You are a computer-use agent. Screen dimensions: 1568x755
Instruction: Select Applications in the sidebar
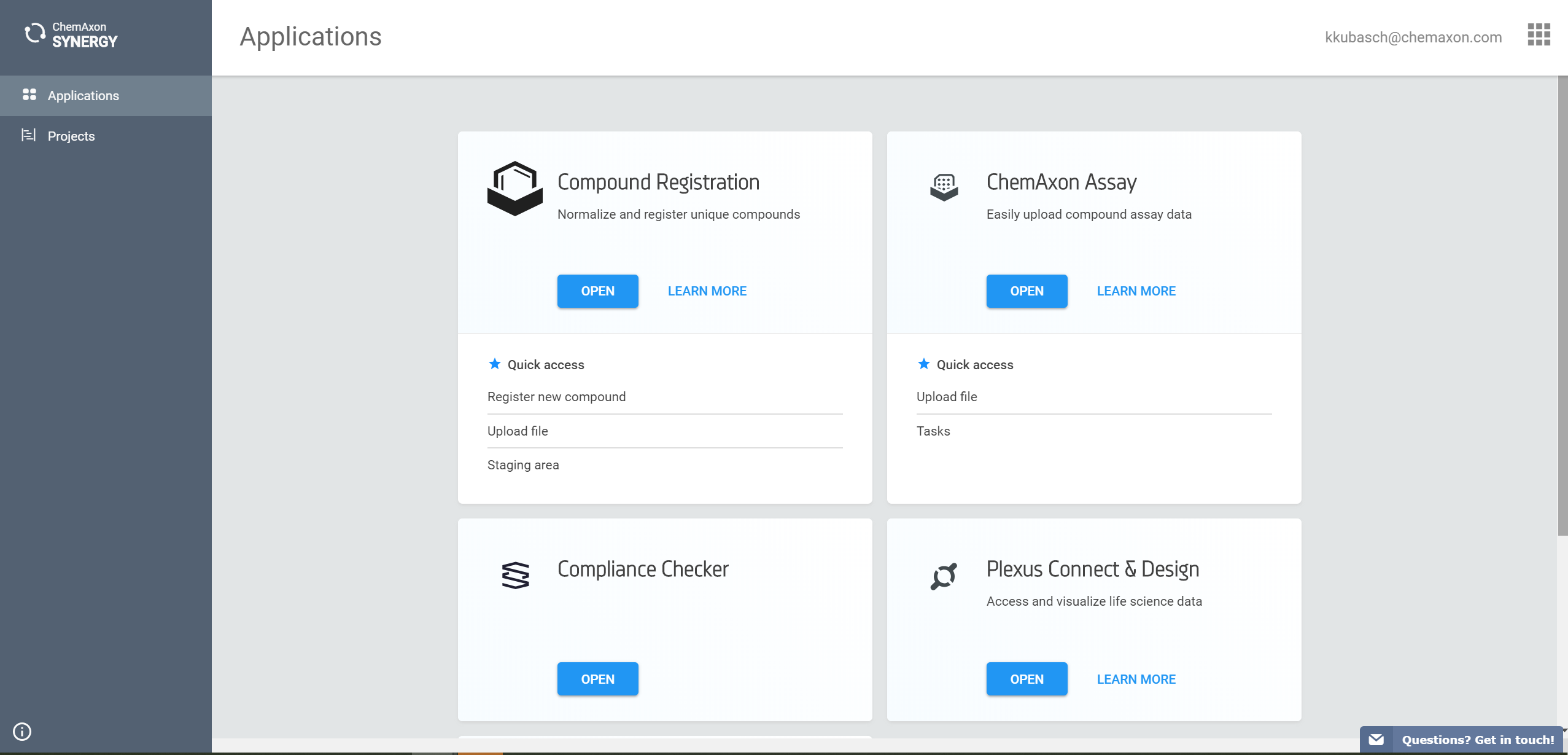pos(83,95)
